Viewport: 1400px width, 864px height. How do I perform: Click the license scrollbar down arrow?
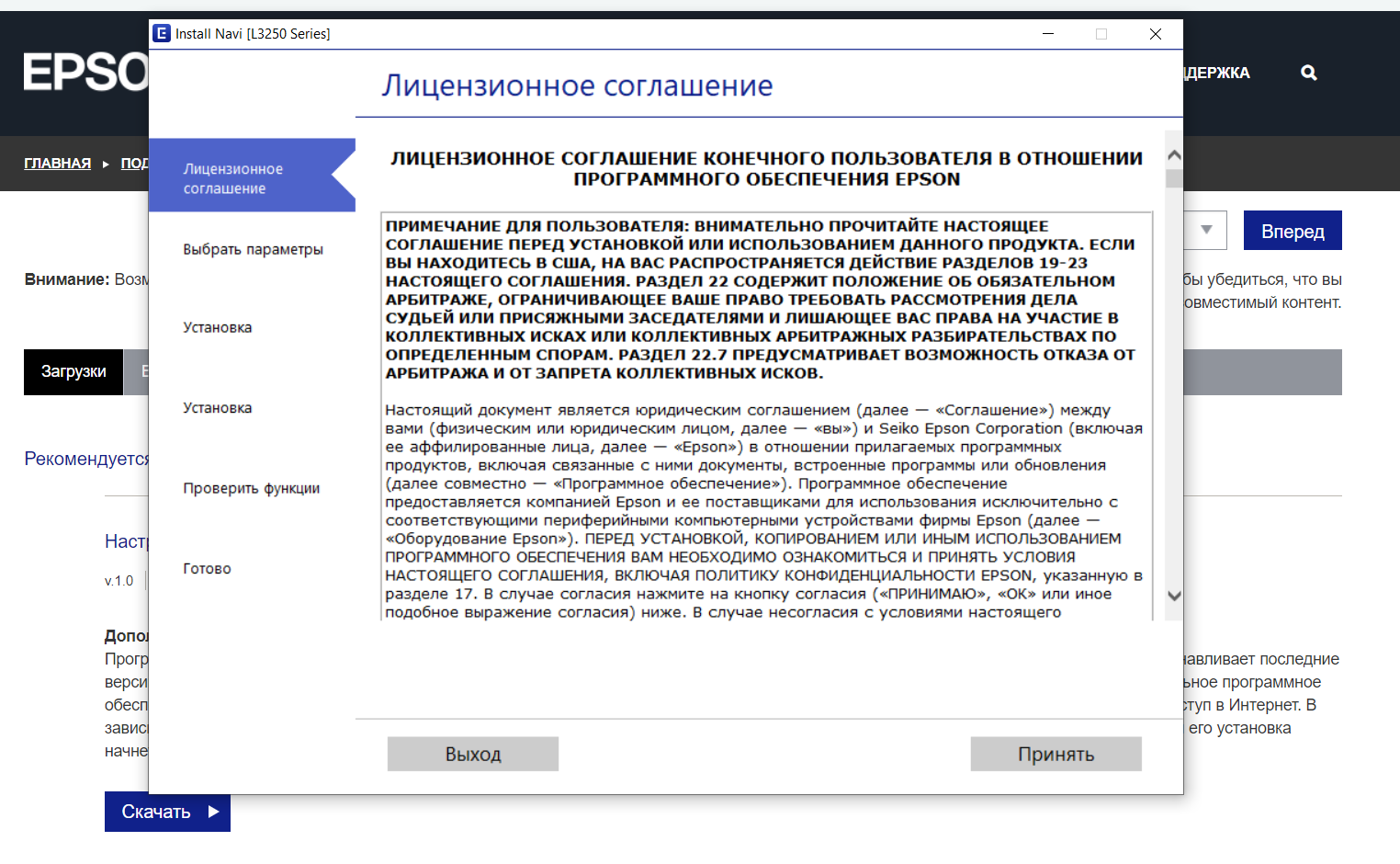click(x=1174, y=596)
